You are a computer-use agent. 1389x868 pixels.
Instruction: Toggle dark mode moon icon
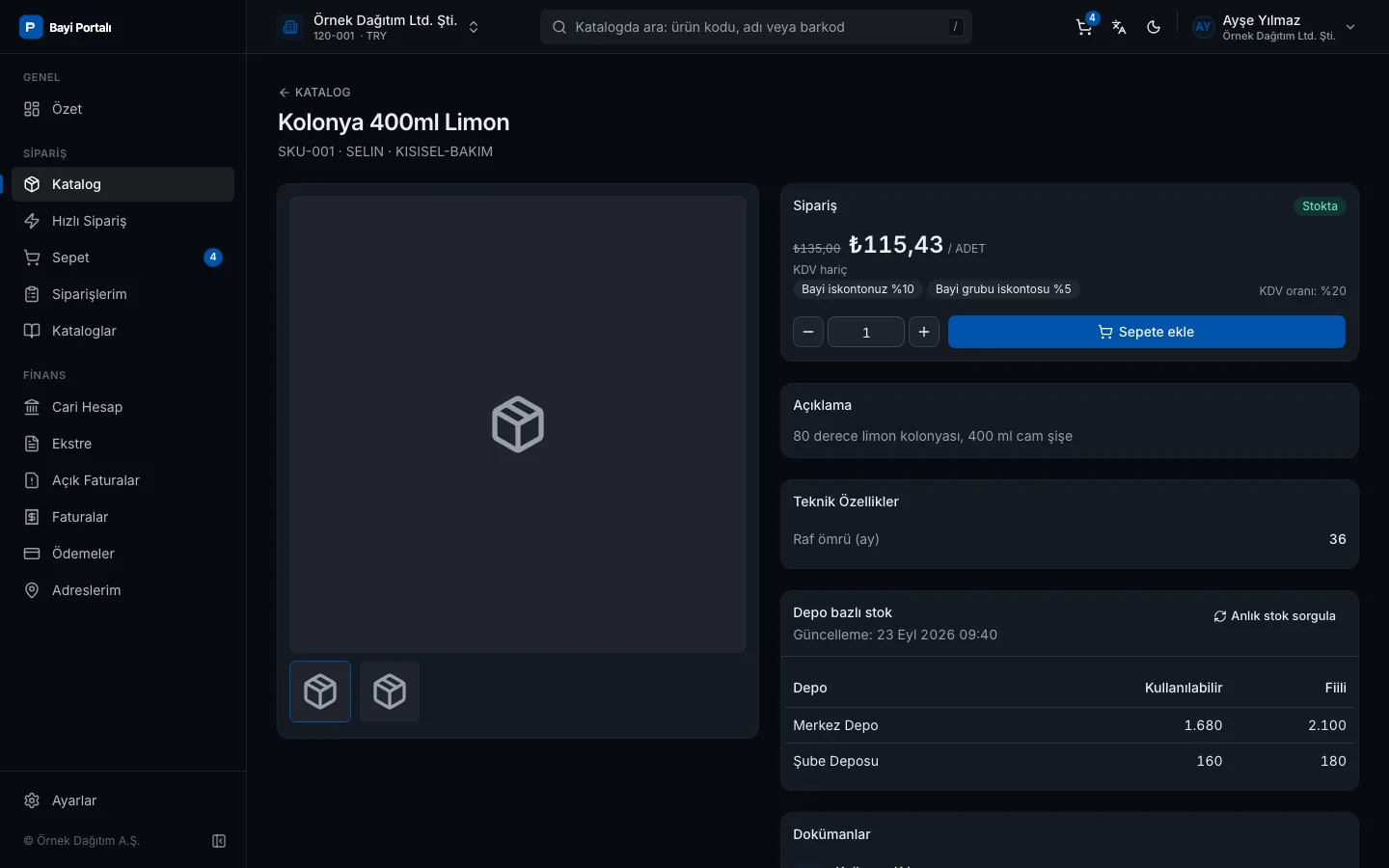(1154, 27)
